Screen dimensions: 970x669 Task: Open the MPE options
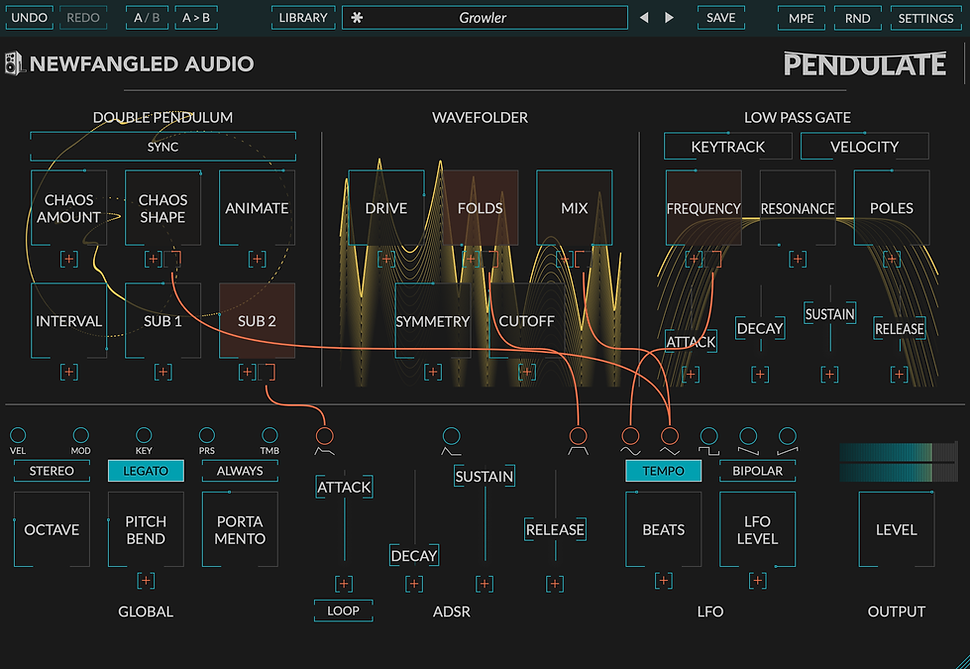(x=801, y=18)
